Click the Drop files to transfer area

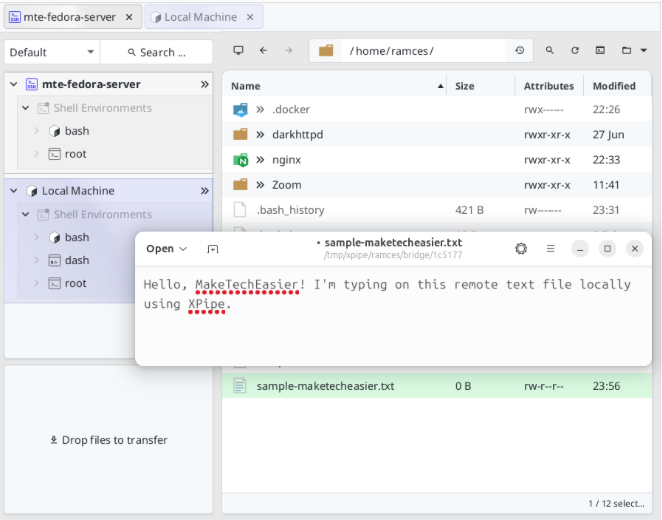(109, 440)
